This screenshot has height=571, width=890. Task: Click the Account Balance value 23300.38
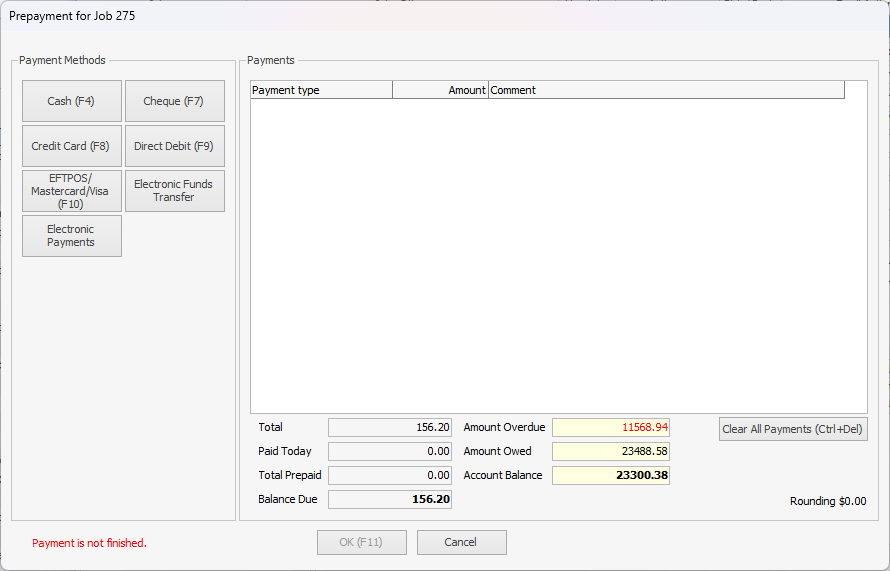[x=611, y=475]
